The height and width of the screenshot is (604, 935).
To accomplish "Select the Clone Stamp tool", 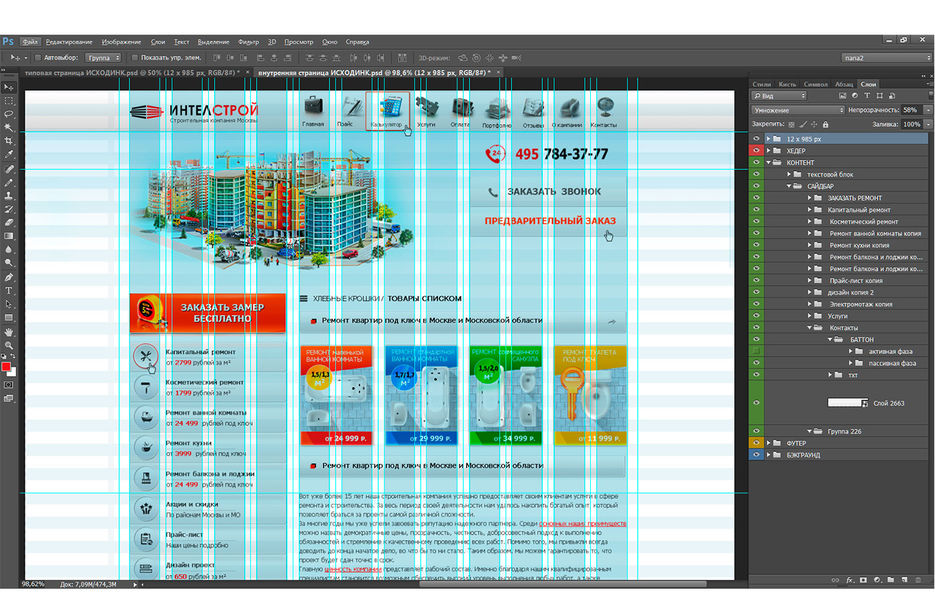I will click(8, 196).
